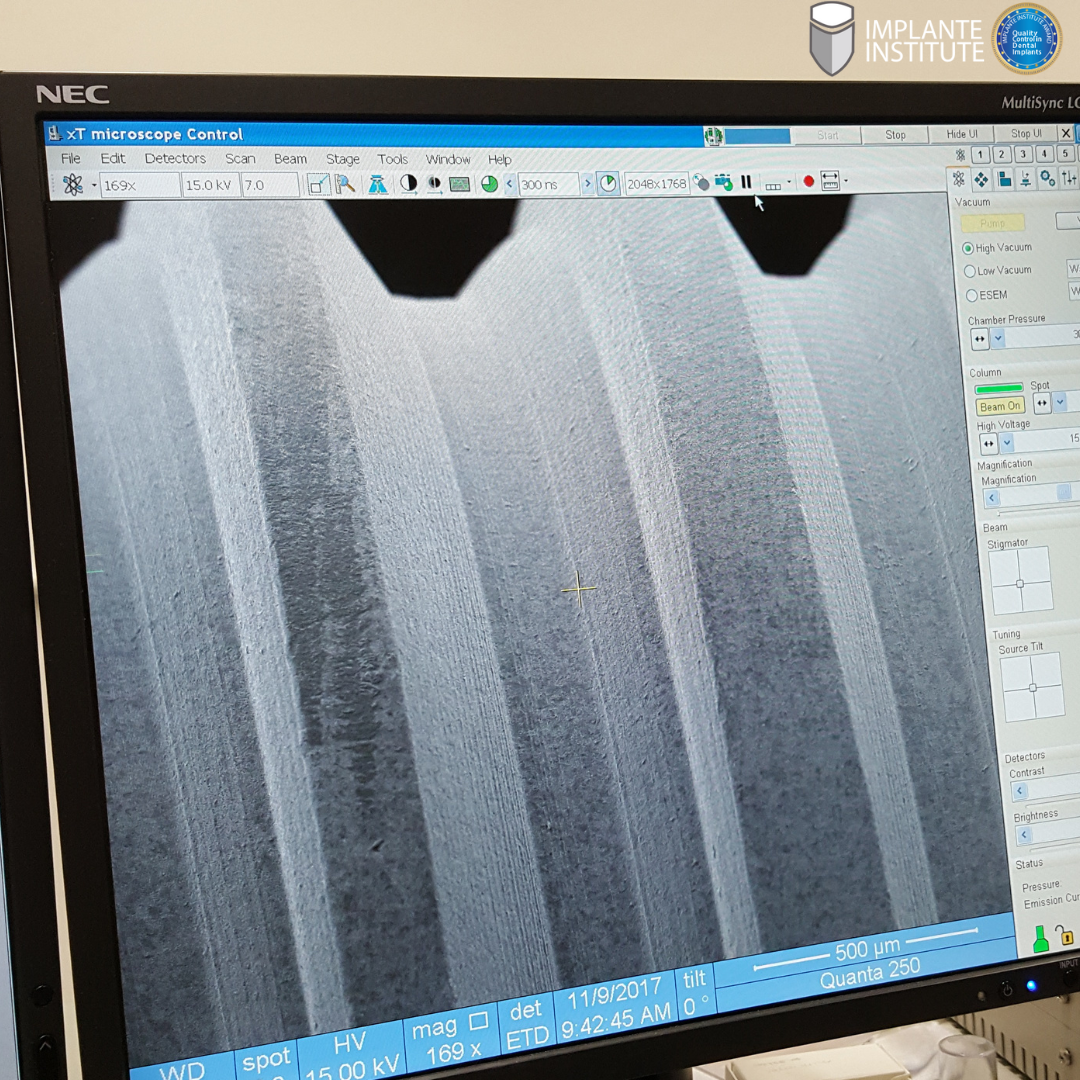Click the beam atom icon in toolbar
1080x1080 pixels.
coord(73,185)
